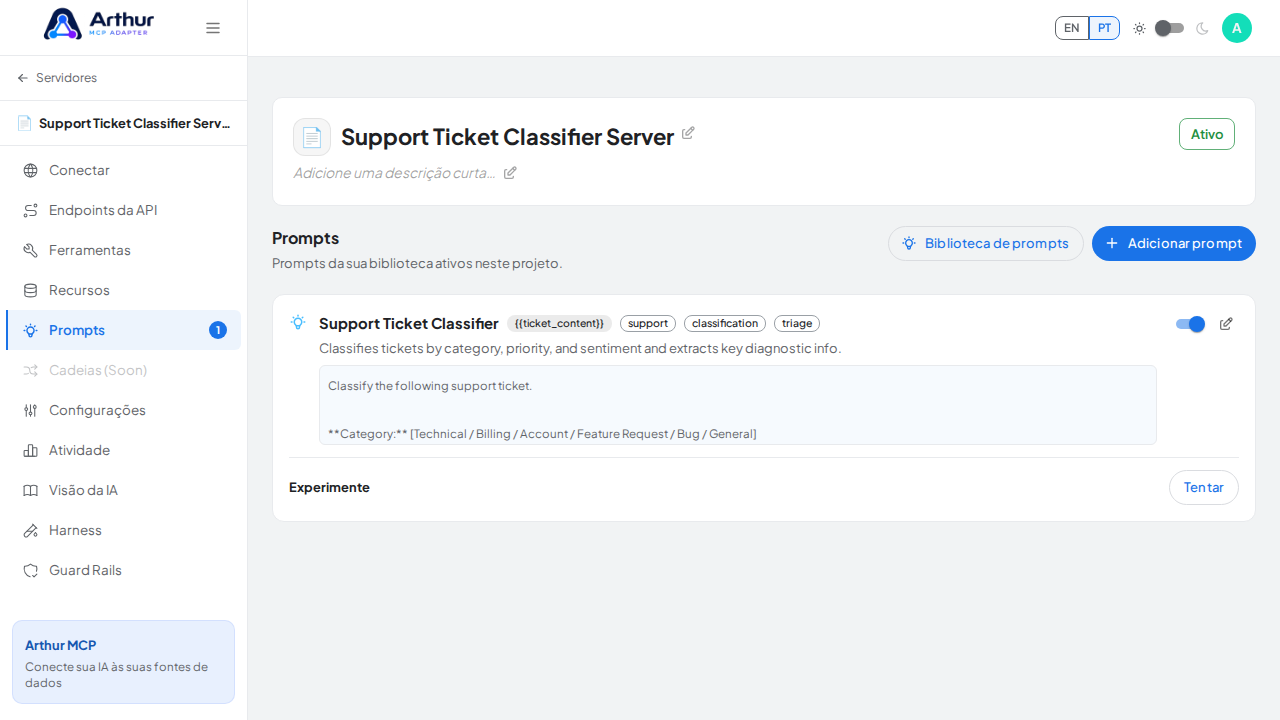
Task: Edit the Support Ticket Classifier prompt
Action: click(x=1226, y=324)
